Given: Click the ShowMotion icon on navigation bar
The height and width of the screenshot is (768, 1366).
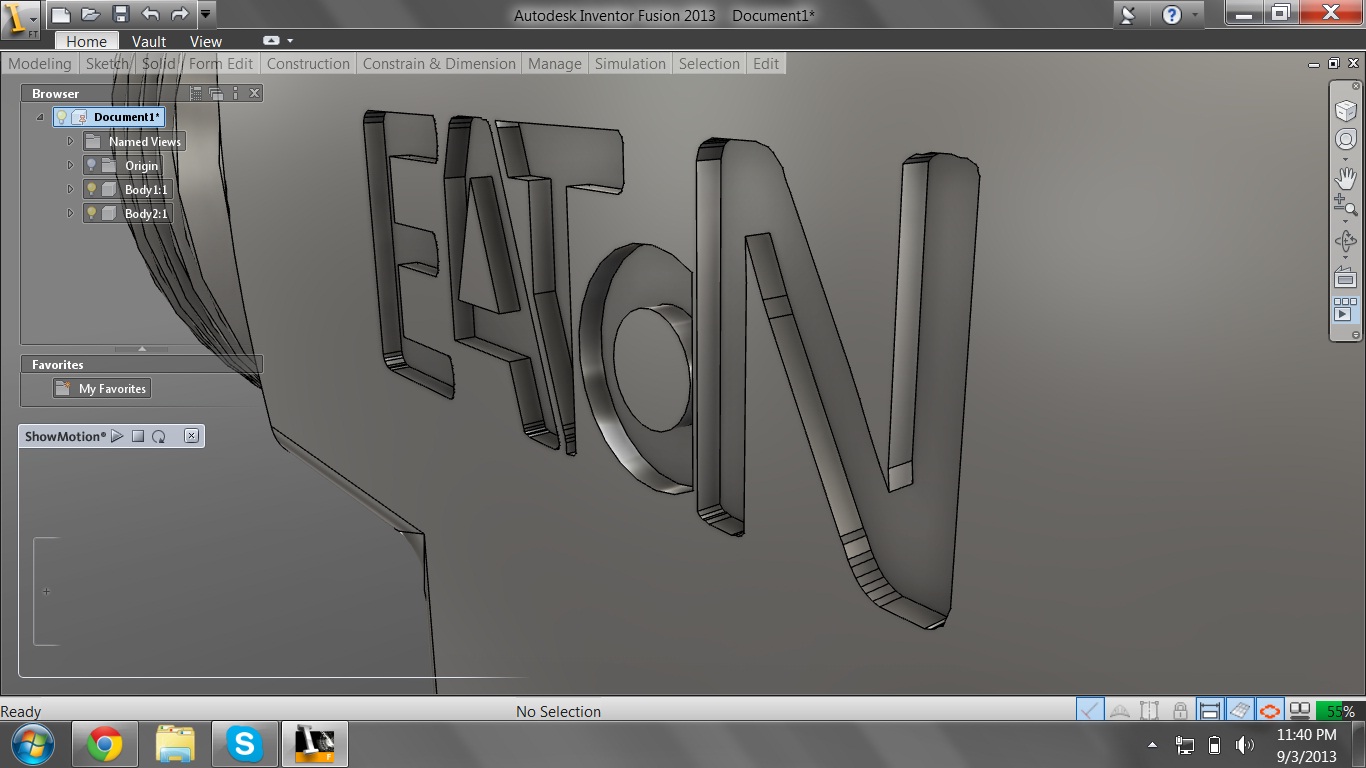Looking at the screenshot, I should (1346, 309).
